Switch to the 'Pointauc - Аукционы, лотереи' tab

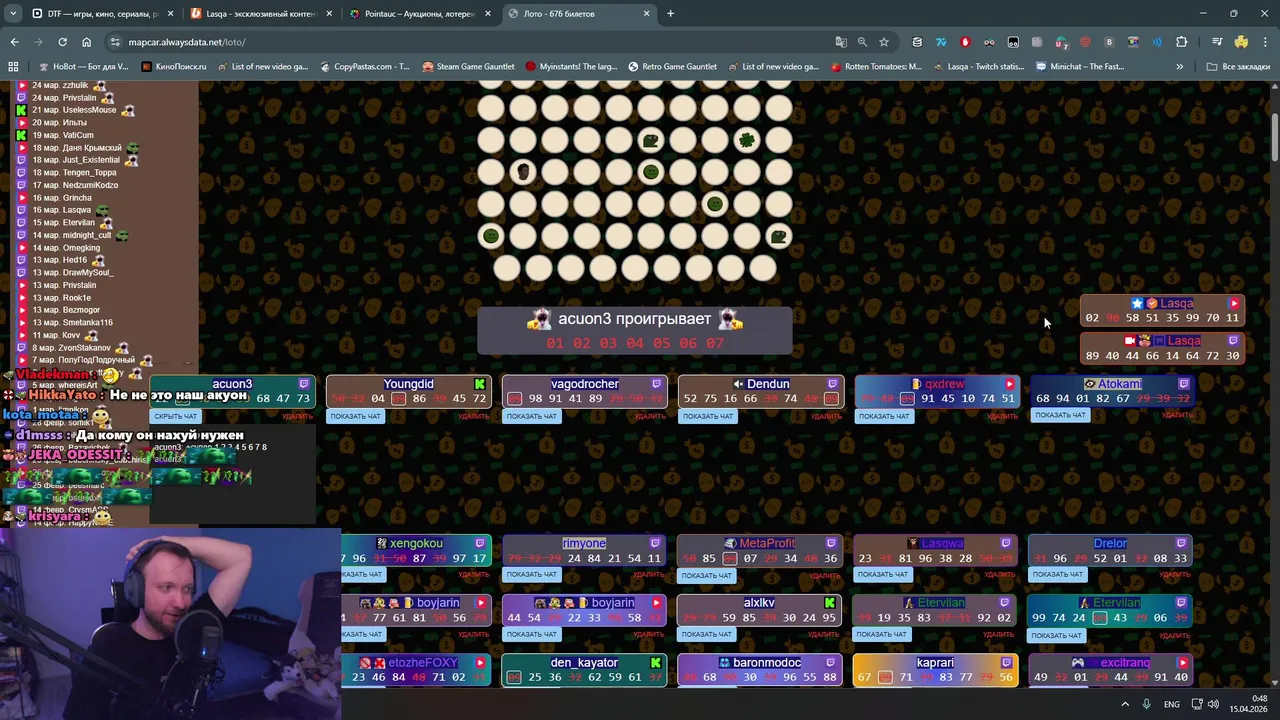(419, 14)
